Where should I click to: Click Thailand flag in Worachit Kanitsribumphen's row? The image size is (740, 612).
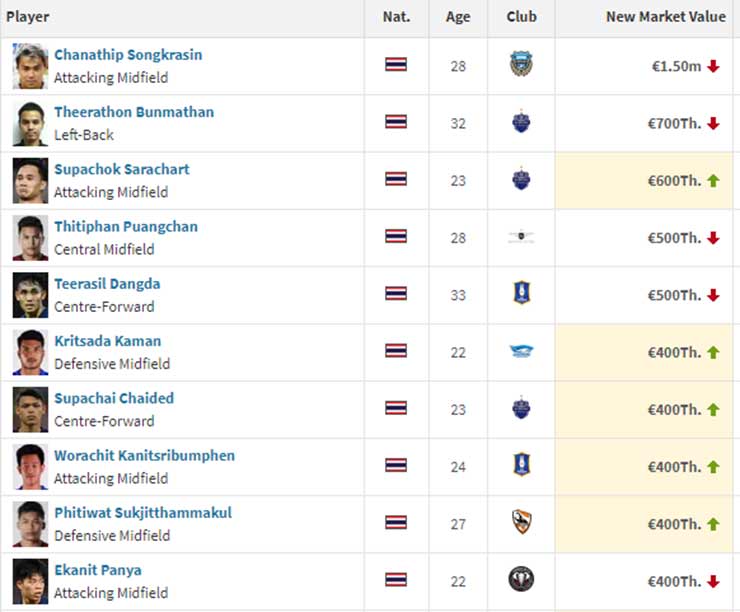pyautogui.click(x=396, y=465)
